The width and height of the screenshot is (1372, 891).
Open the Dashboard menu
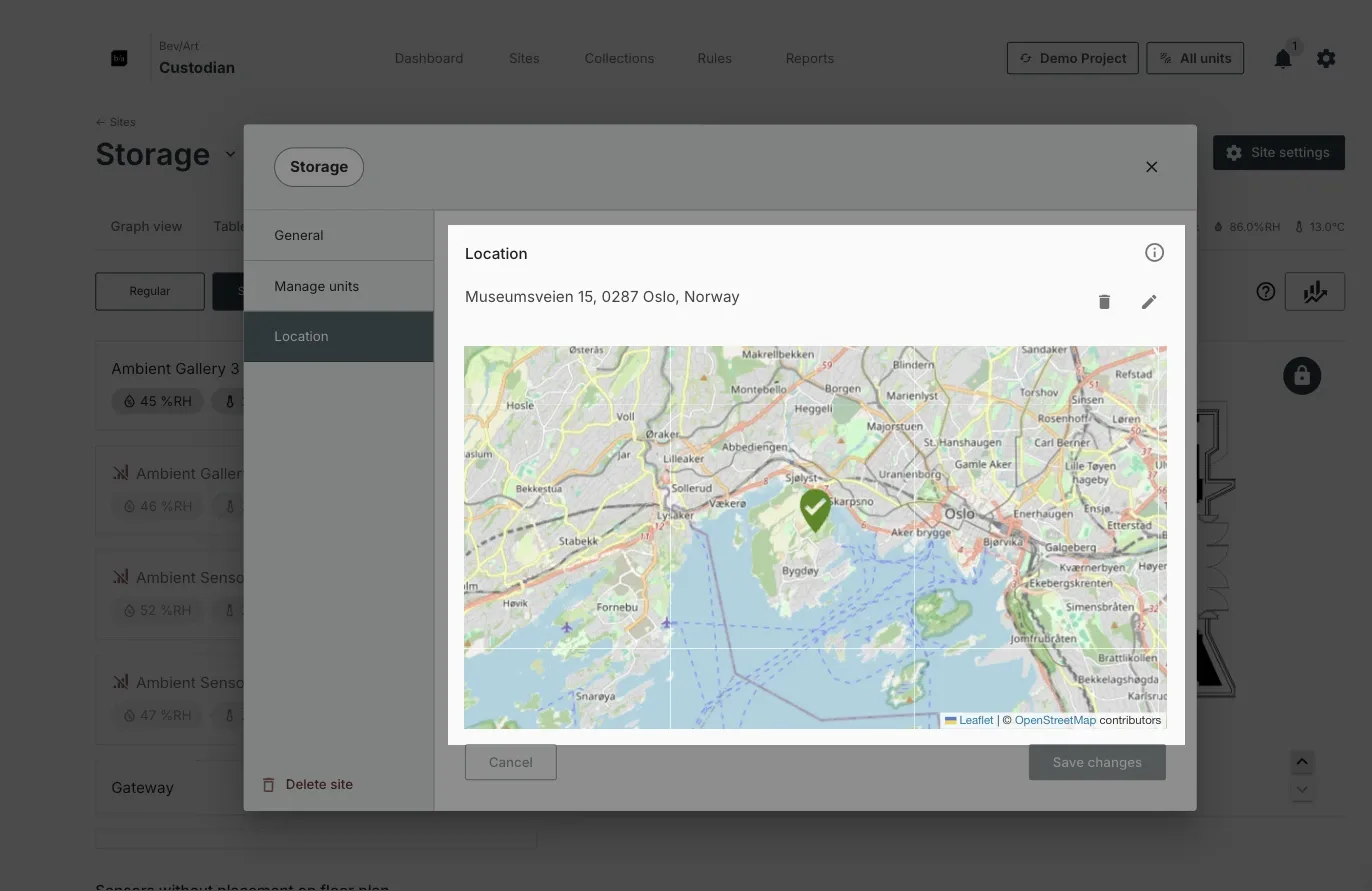429,59
